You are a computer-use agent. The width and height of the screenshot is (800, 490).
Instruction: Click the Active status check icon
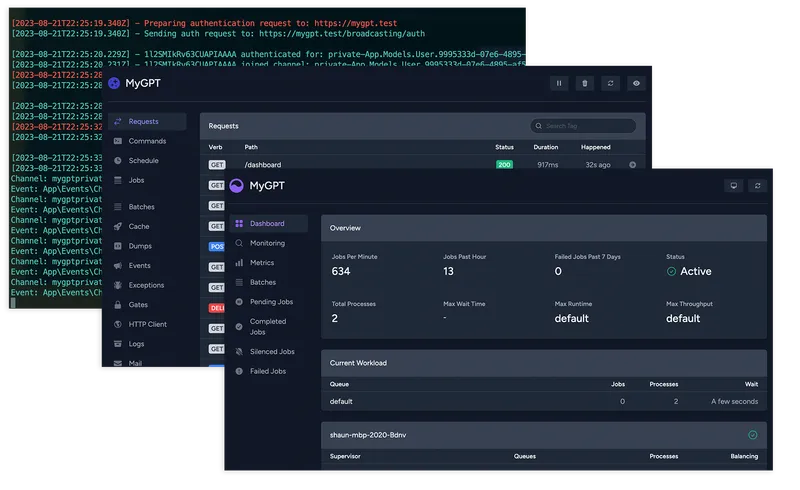pos(671,272)
